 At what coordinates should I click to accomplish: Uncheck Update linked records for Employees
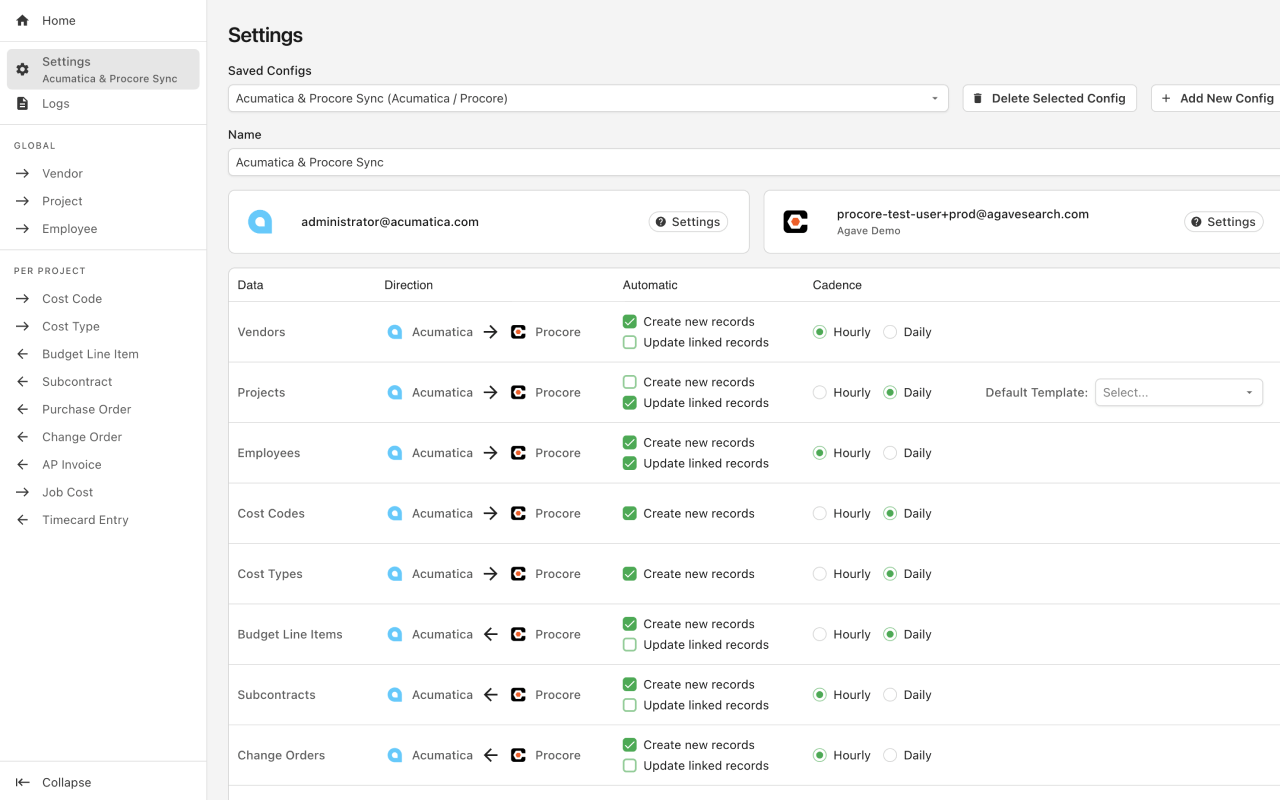point(630,463)
